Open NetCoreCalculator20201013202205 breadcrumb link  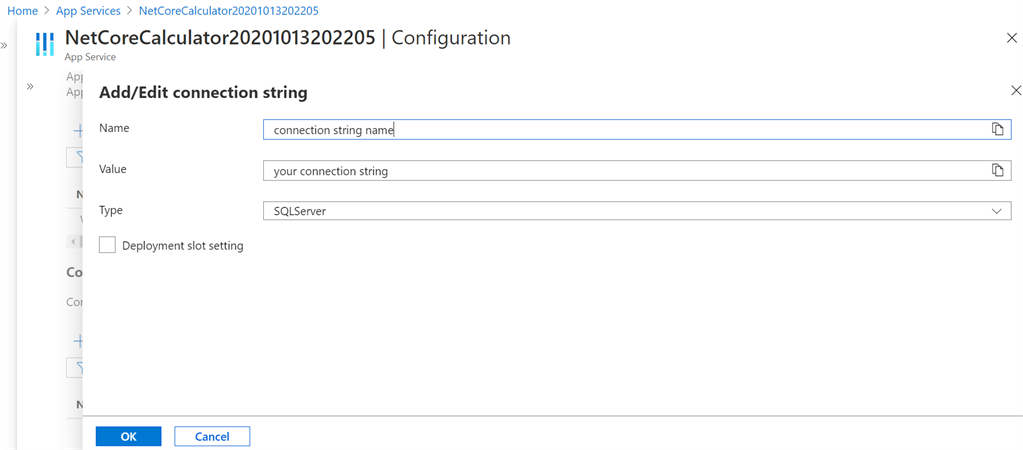(228, 11)
